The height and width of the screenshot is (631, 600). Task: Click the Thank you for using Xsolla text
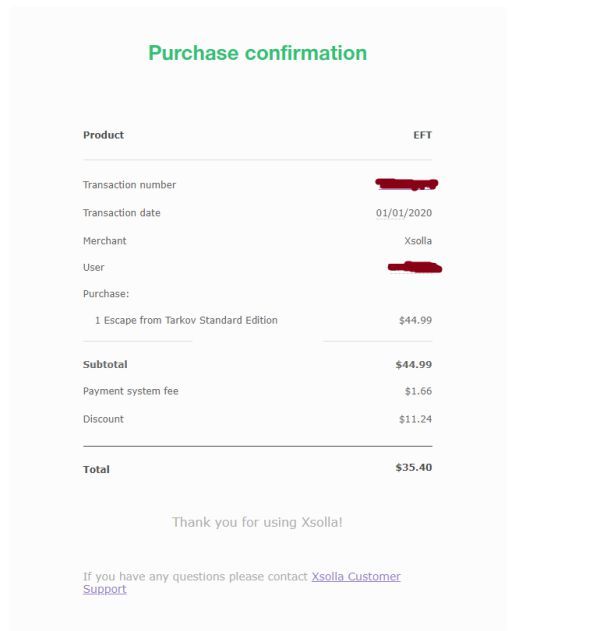(x=257, y=522)
